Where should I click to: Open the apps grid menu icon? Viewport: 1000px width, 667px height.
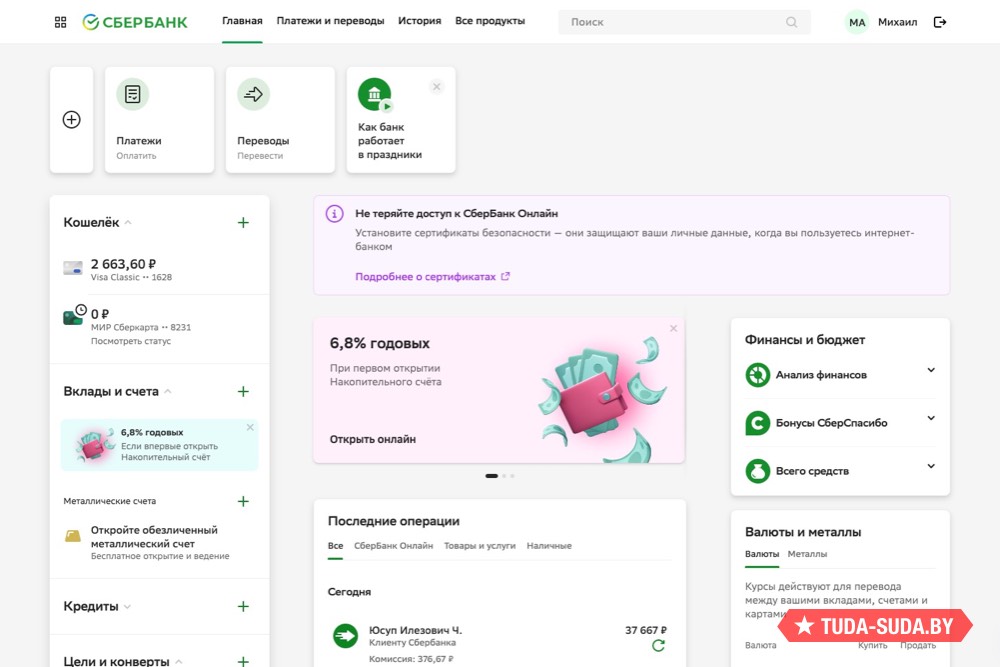click(x=61, y=22)
